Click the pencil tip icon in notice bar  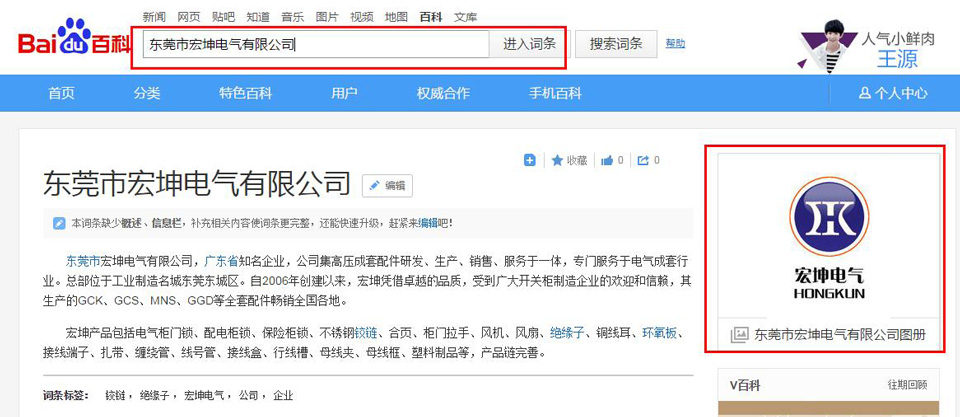pos(59,223)
